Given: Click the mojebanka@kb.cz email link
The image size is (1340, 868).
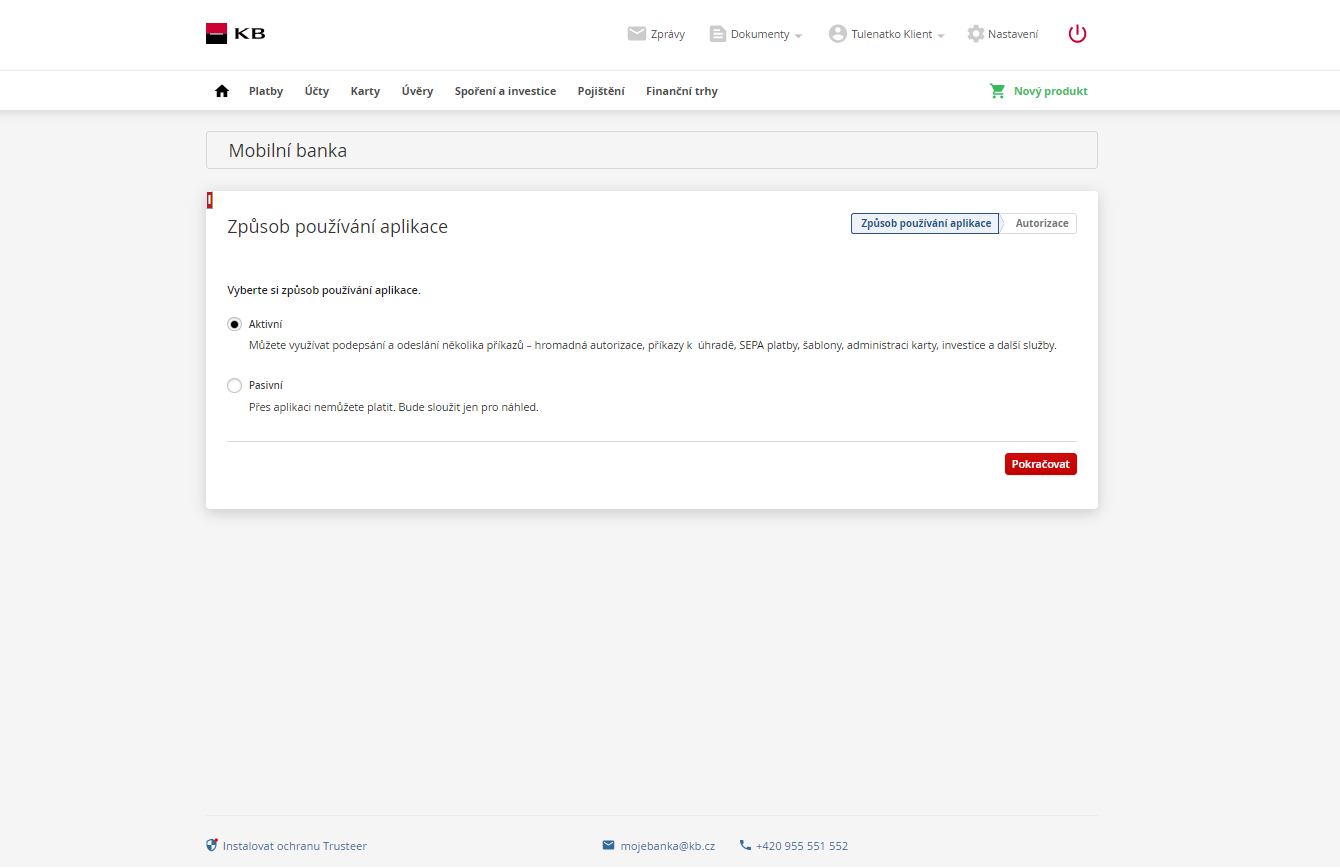Looking at the screenshot, I should point(667,846).
